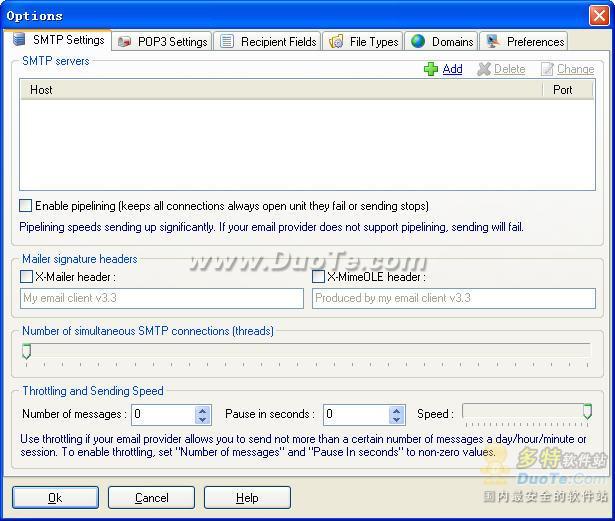This screenshot has height=521, width=615.
Task: Click the X-MimeOLE header text field
Action: click(454, 298)
